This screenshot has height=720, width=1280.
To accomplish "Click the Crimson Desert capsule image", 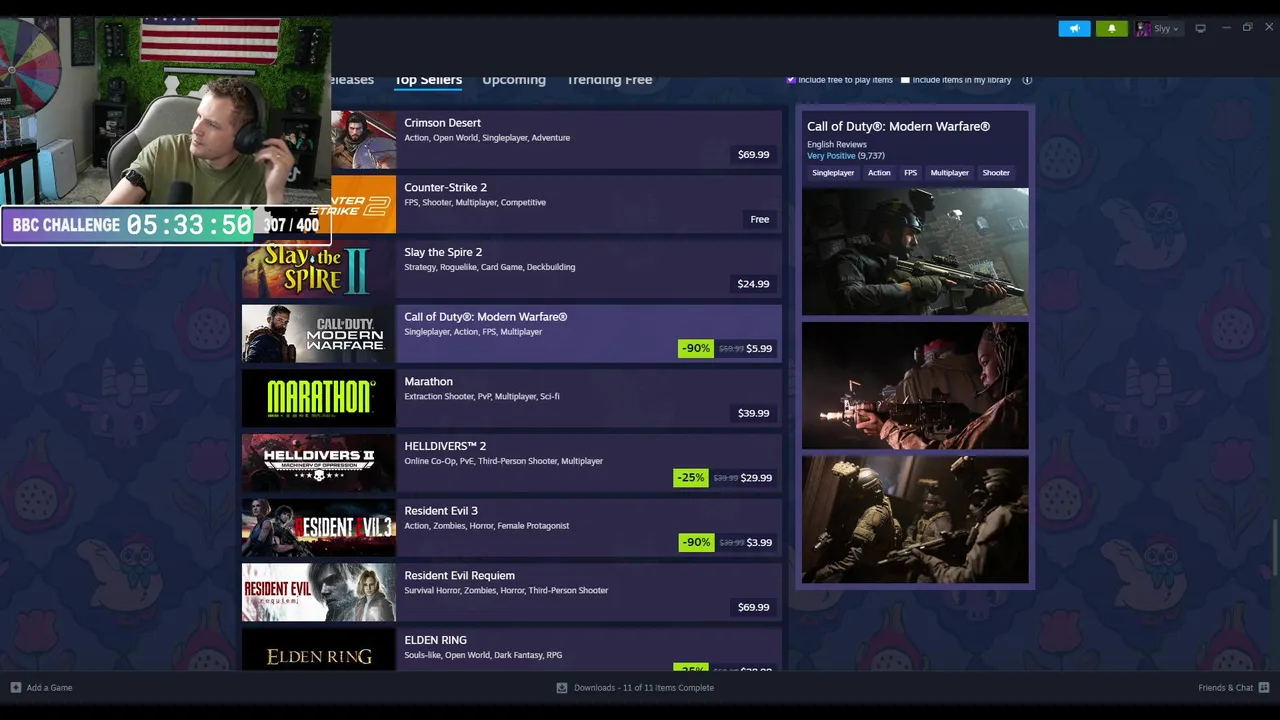I will 363,140.
